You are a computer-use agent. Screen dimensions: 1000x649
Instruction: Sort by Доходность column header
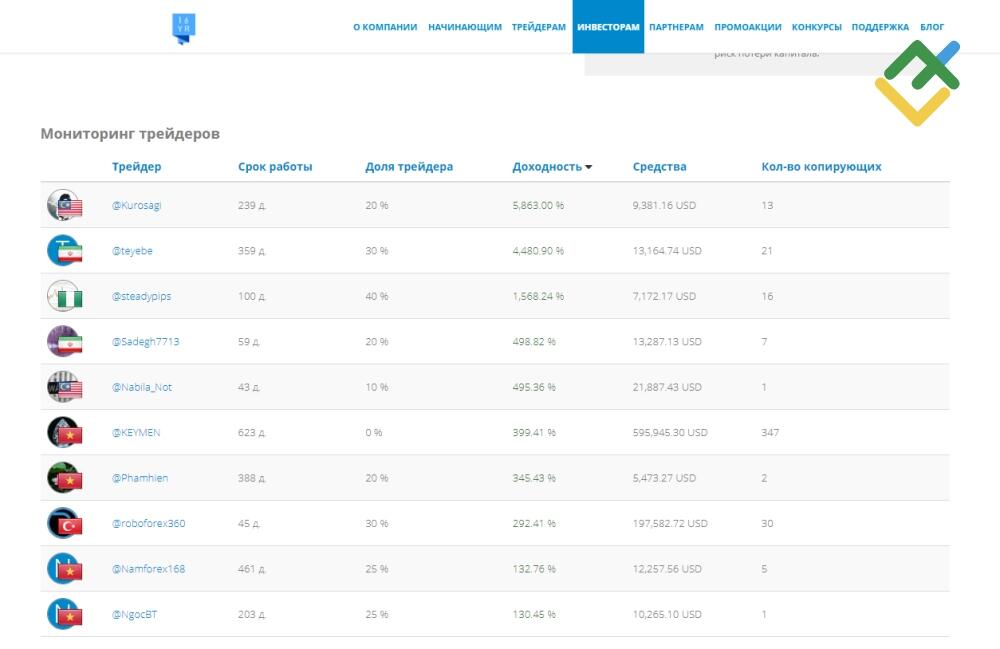[552, 166]
